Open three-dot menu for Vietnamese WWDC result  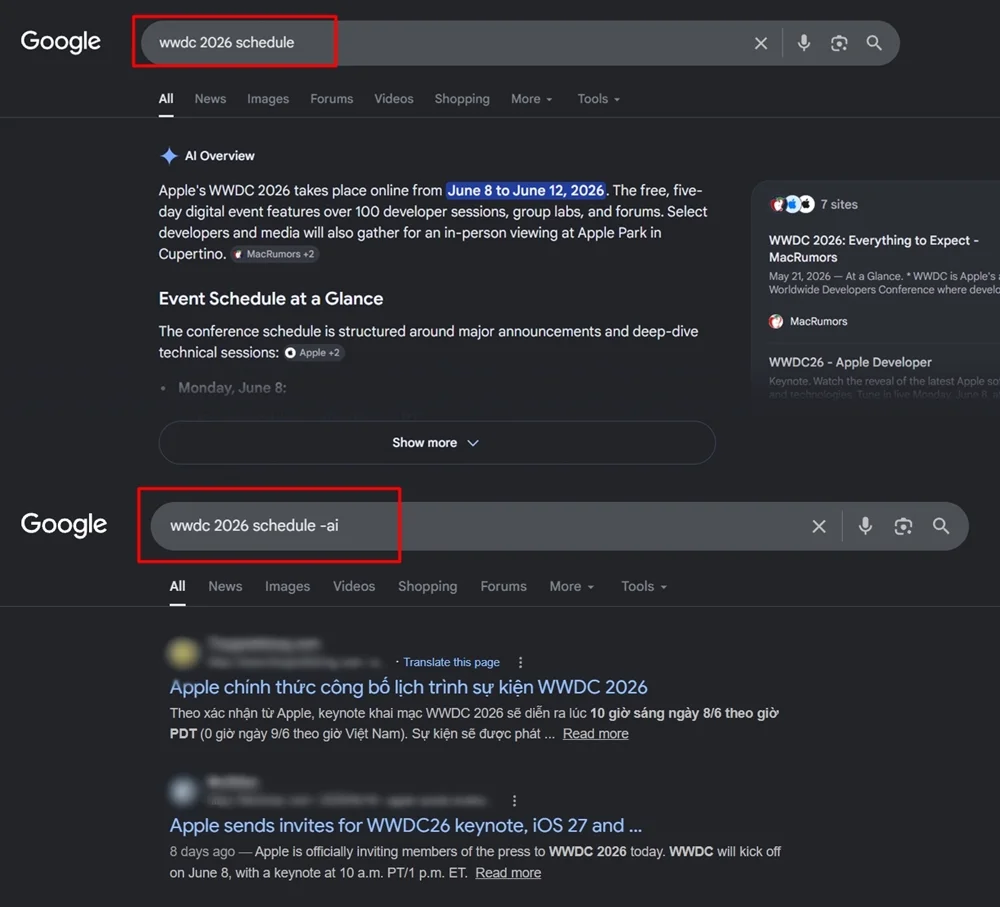520,662
